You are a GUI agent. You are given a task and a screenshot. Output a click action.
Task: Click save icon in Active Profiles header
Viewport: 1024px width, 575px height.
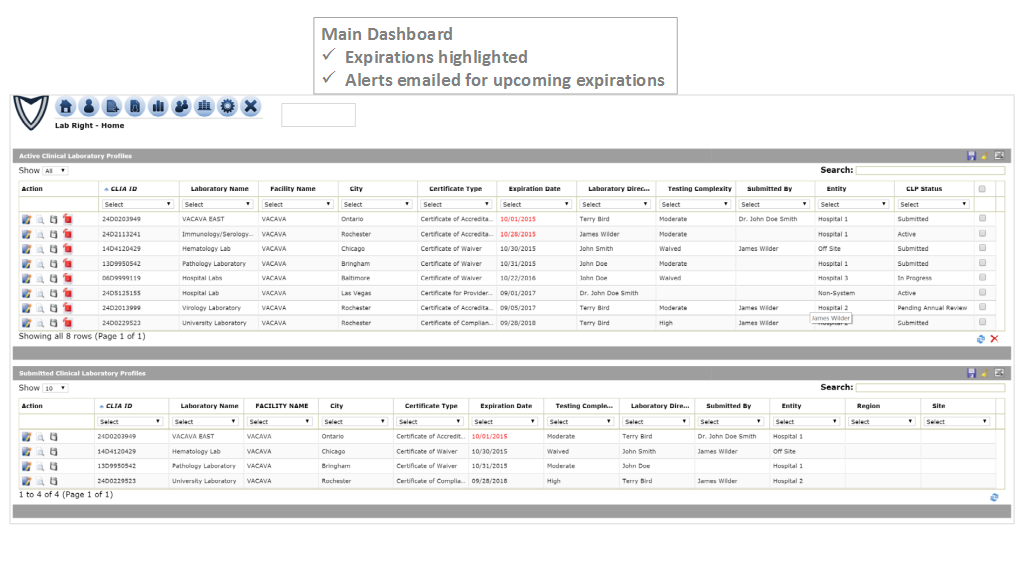971,156
